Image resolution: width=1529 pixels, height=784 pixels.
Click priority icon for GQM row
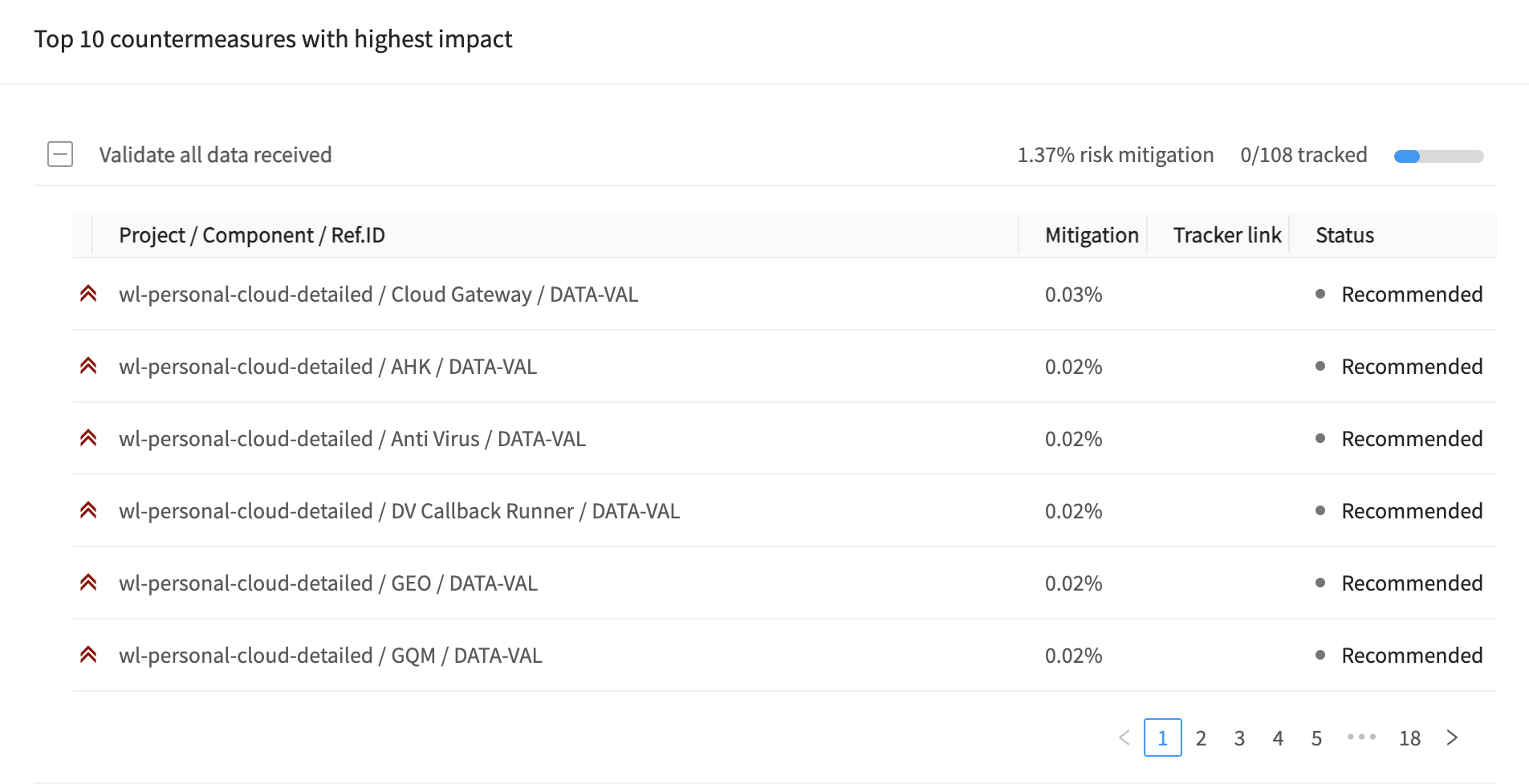pos(88,655)
